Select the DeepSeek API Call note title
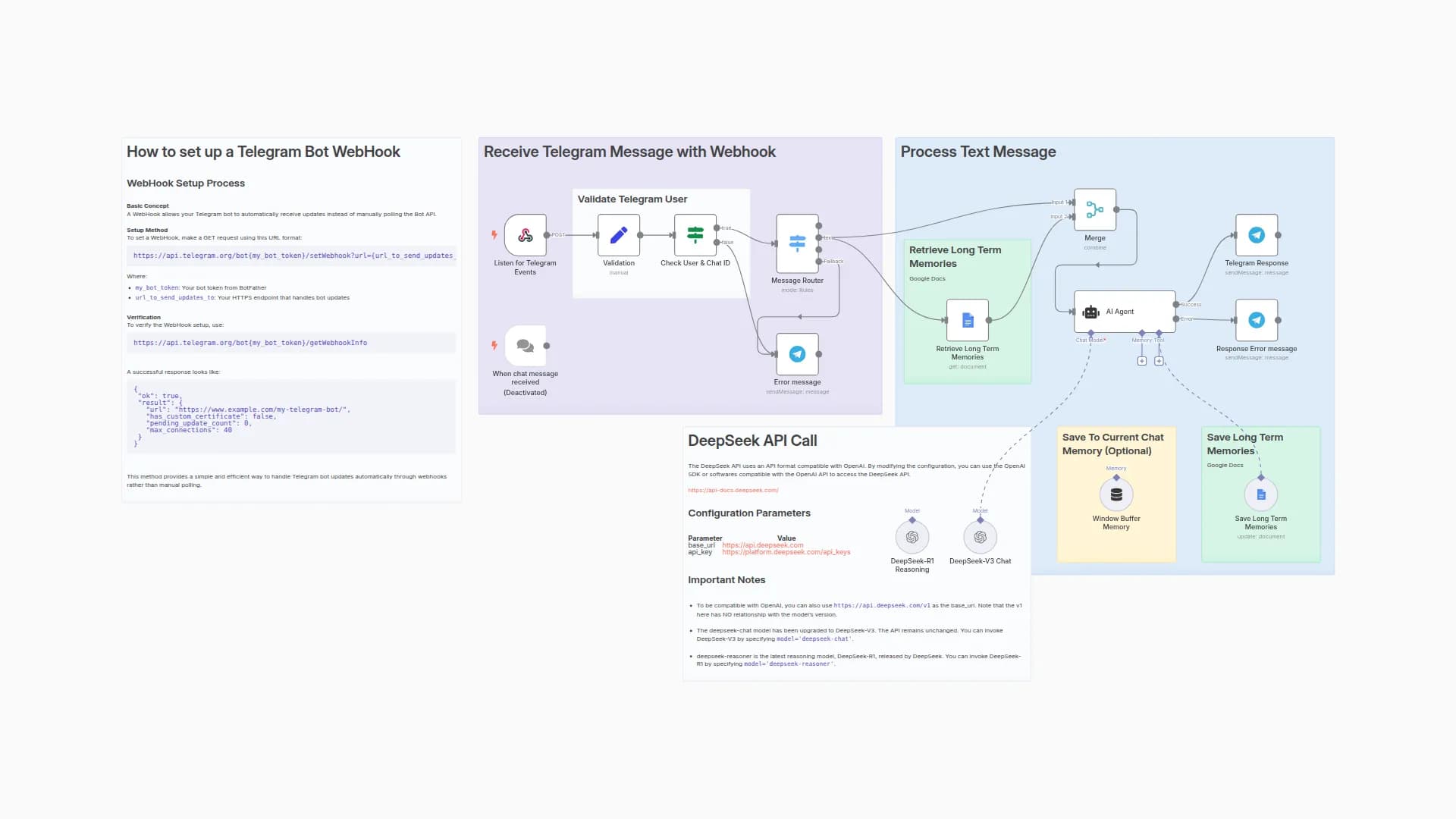Screen dimensions: 1456x819 click(x=752, y=441)
